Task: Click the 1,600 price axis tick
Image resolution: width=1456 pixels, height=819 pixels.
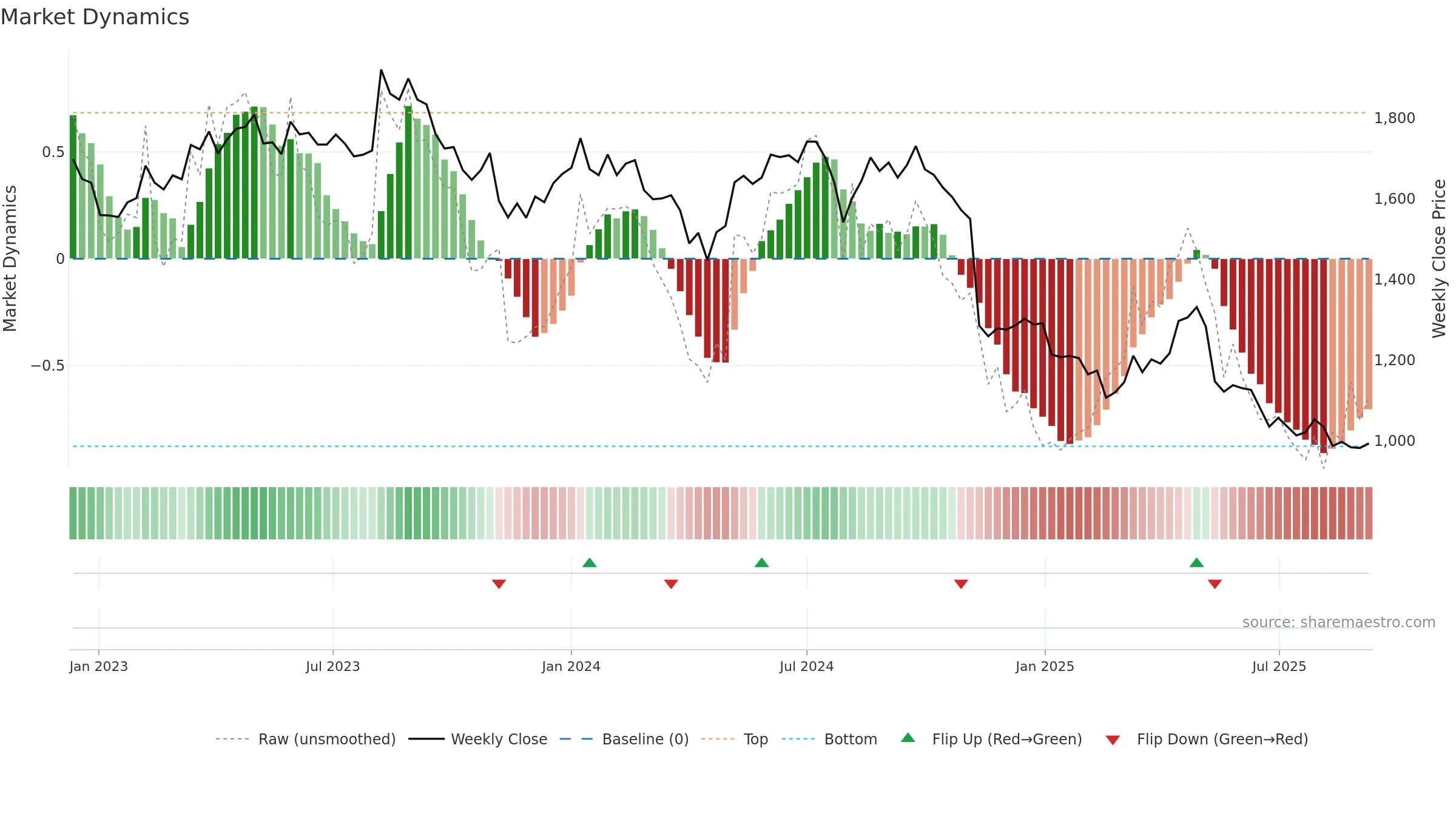Action: coord(1395,198)
